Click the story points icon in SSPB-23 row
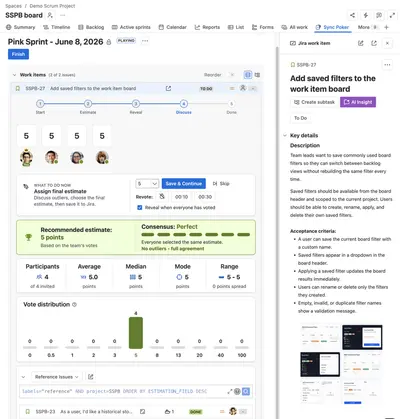 coord(168,412)
